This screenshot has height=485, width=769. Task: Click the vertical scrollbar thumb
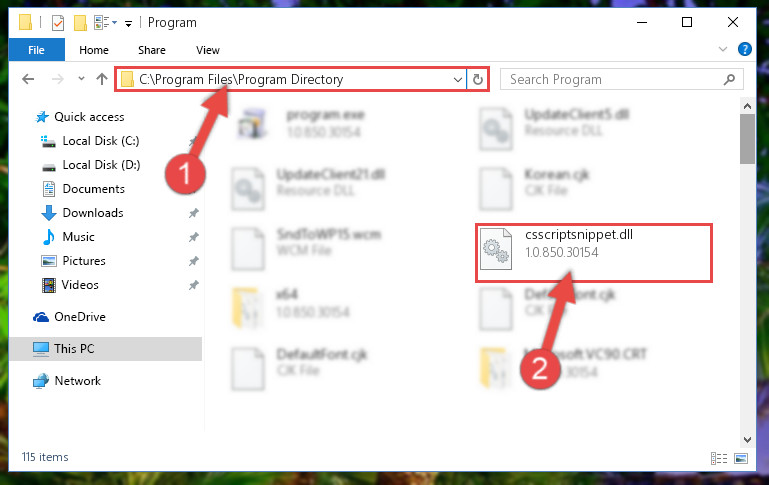pos(747,139)
